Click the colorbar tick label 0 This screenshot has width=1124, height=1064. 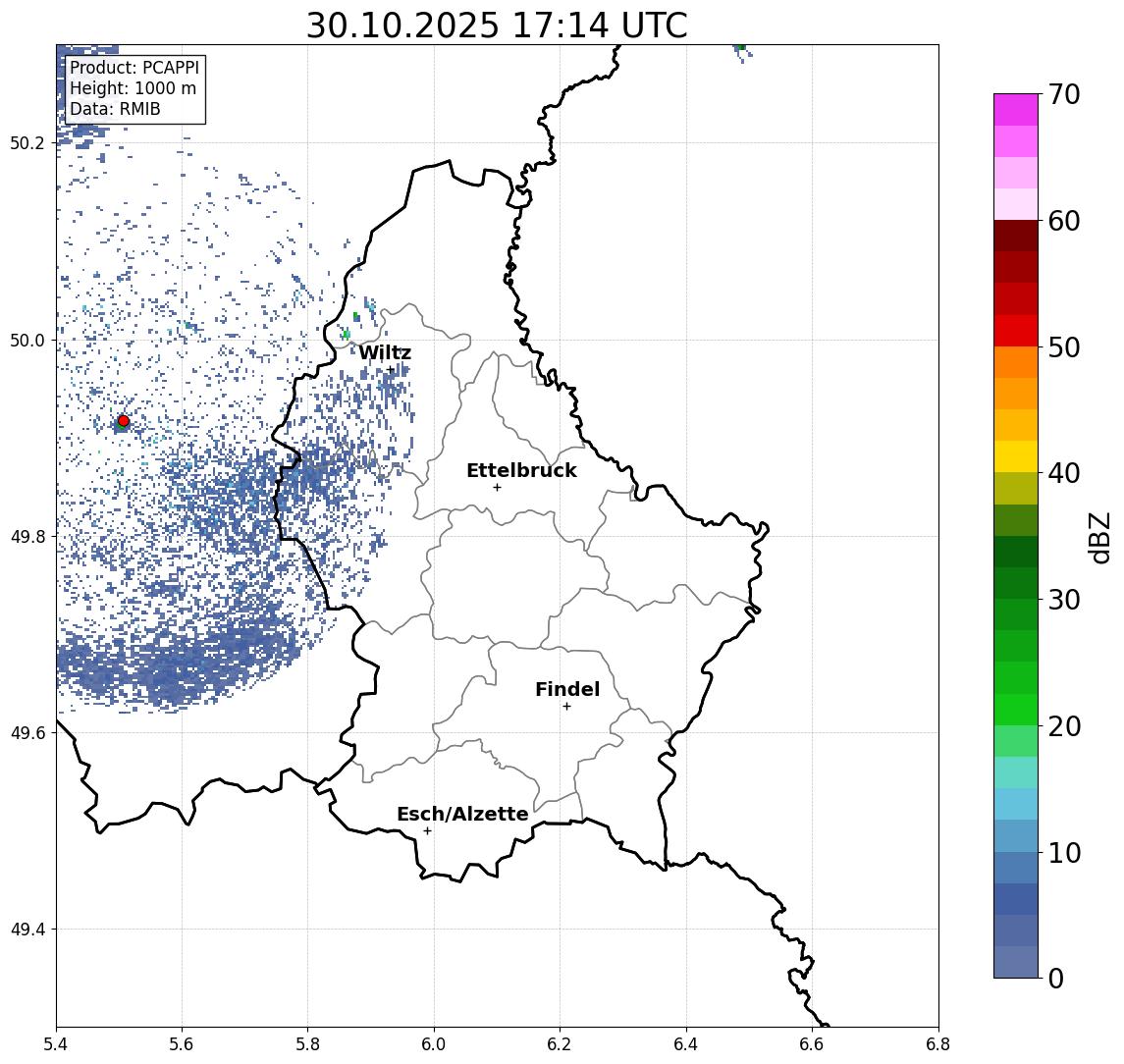tap(1056, 978)
